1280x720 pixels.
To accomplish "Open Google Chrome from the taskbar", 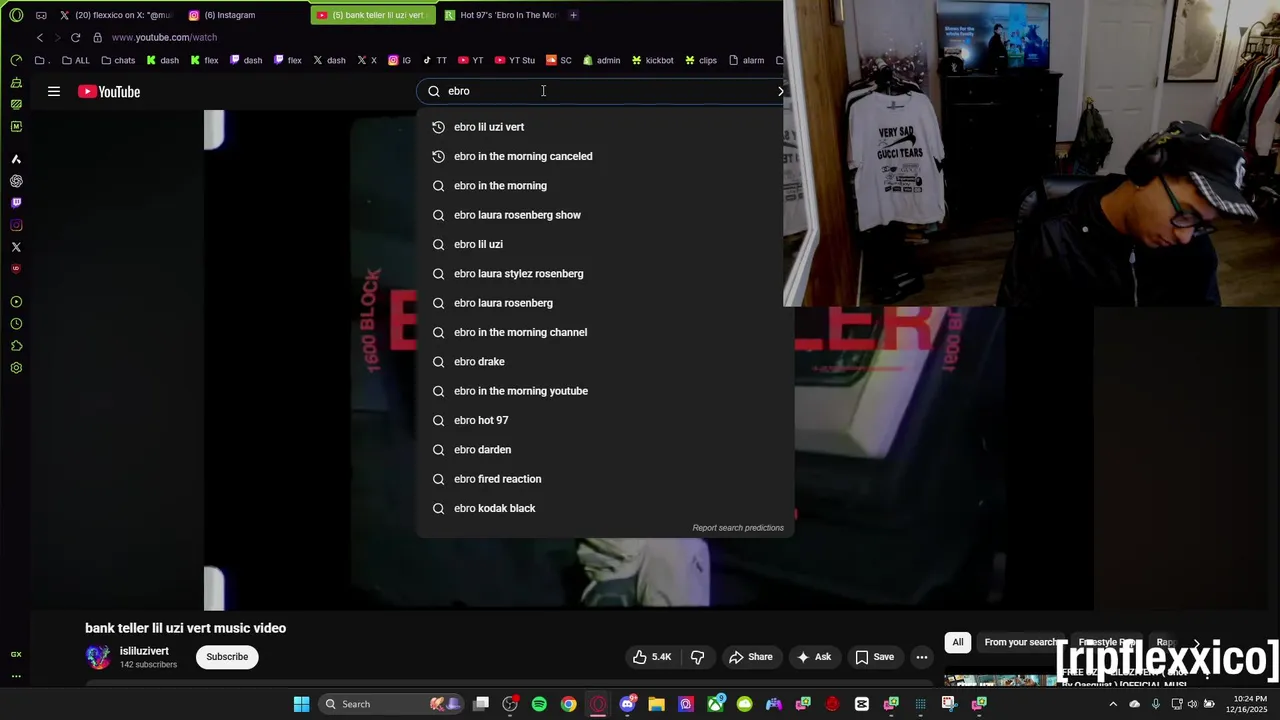I will (568, 704).
